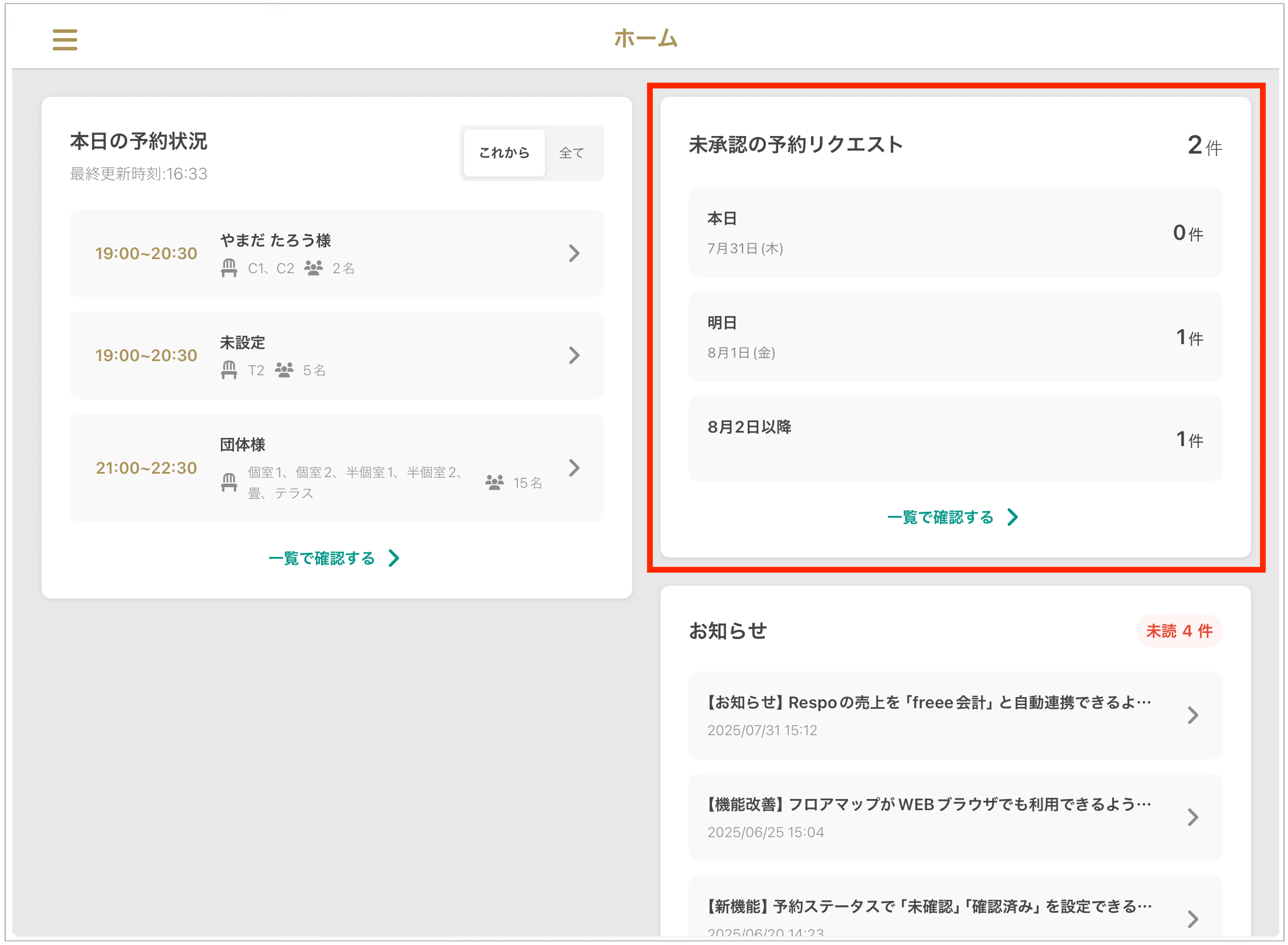Expand the freee会計 announcement arrow
This screenshot has height=945, width=1288.
click(1192, 715)
